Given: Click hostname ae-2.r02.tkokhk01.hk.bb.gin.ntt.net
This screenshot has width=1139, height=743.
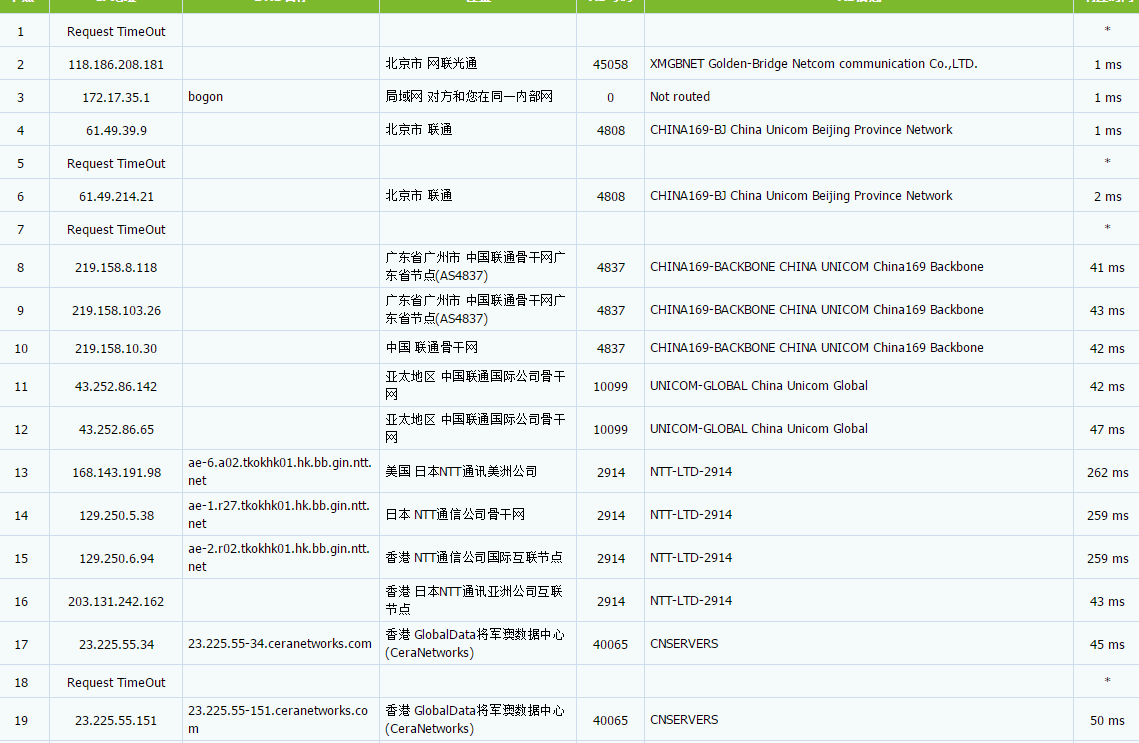Looking at the screenshot, I should pos(280,557).
